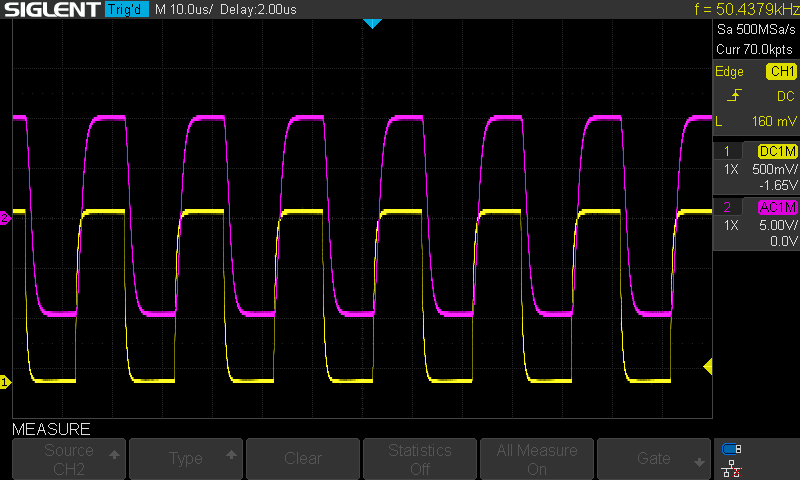Click the yellow DC1M coupling badge
The image size is (800, 480).
(778, 151)
